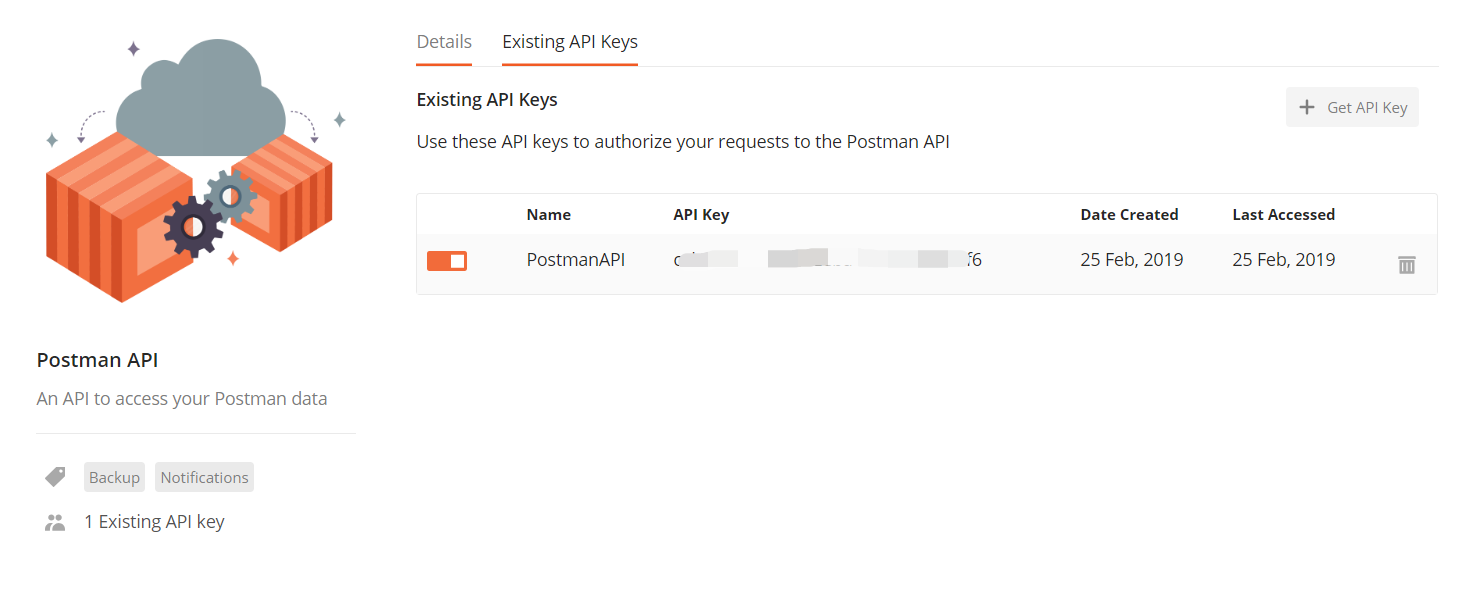Screen dimensions: 1481x601
Task: Click the Date Created column header
Action: (1129, 214)
